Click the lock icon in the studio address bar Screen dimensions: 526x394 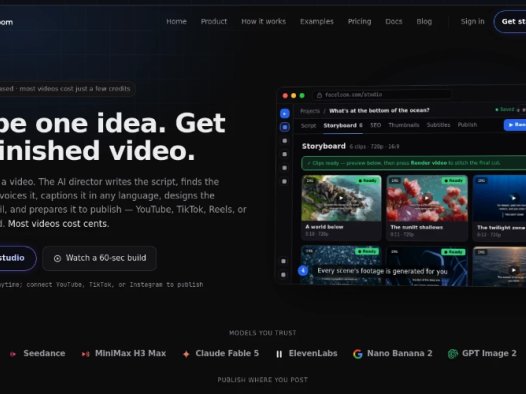pos(319,95)
